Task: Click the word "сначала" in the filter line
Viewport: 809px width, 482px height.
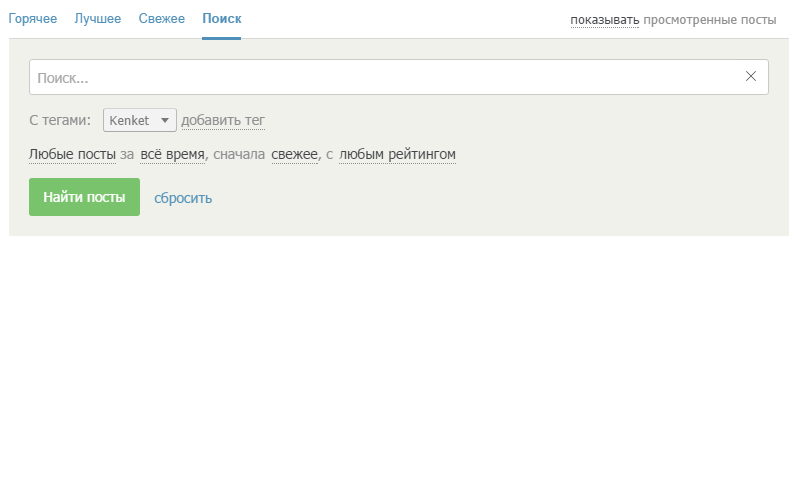Action: point(239,155)
